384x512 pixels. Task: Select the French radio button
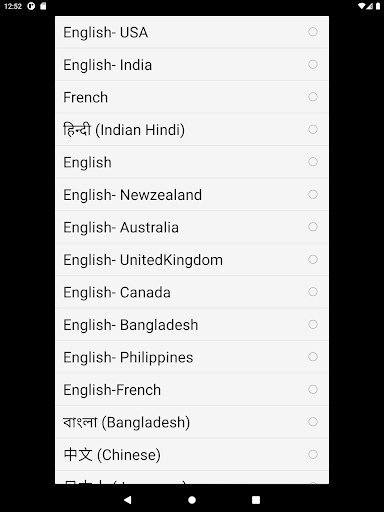pyautogui.click(x=313, y=97)
